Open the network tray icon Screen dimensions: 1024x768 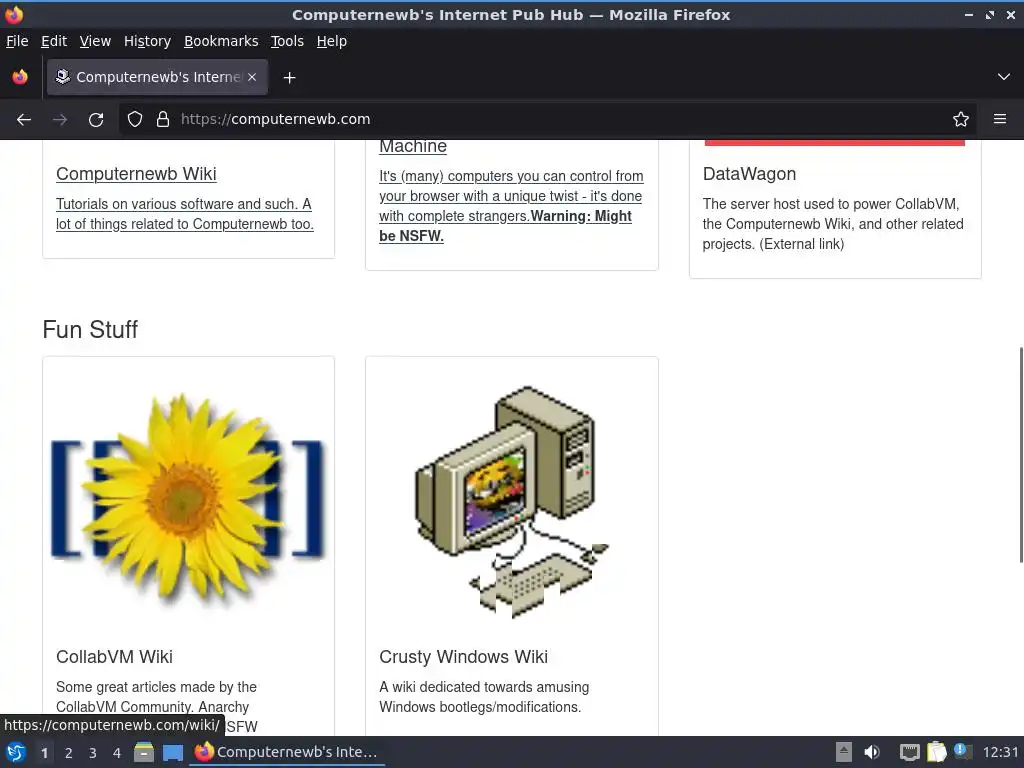(x=909, y=752)
